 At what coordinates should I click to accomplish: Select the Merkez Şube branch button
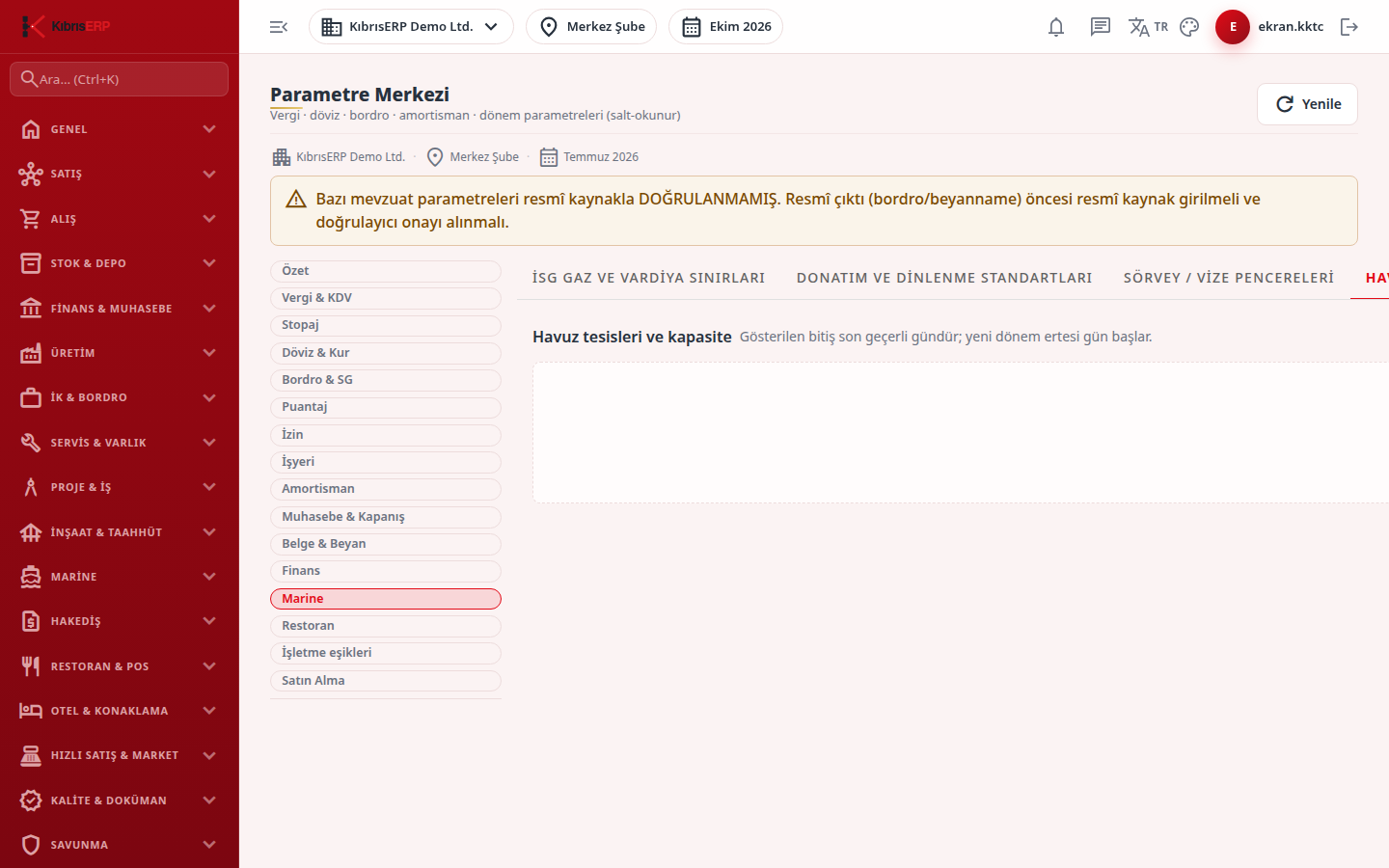[x=591, y=27]
